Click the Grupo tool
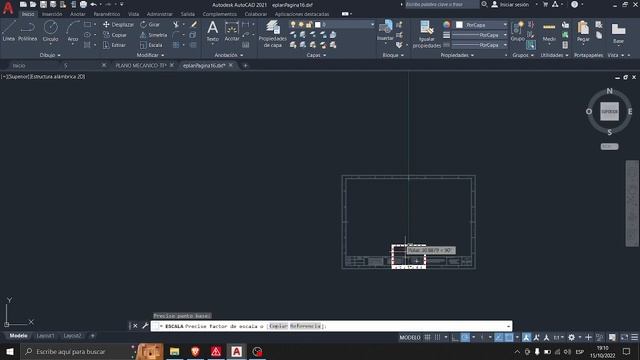The width and height of the screenshot is (640, 360). point(518,31)
